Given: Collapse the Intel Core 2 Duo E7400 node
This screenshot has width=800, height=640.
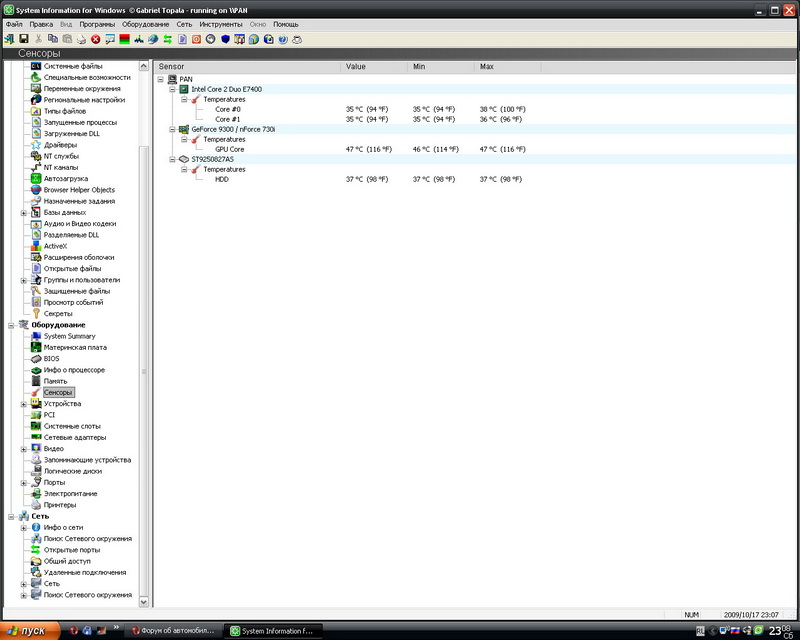Looking at the screenshot, I should coord(173,89).
